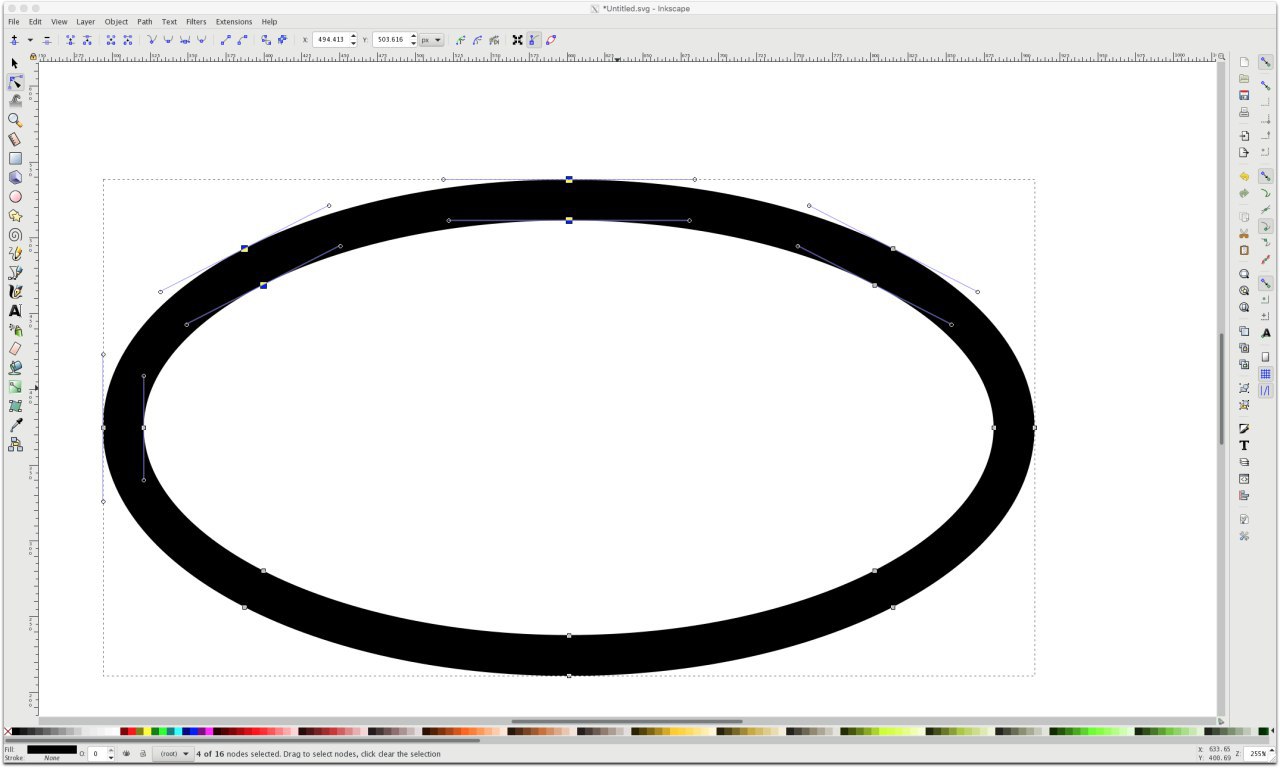Viewport: 1280px width, 768px height.
Task: Select the Connector tool
Action: [15, 444]
